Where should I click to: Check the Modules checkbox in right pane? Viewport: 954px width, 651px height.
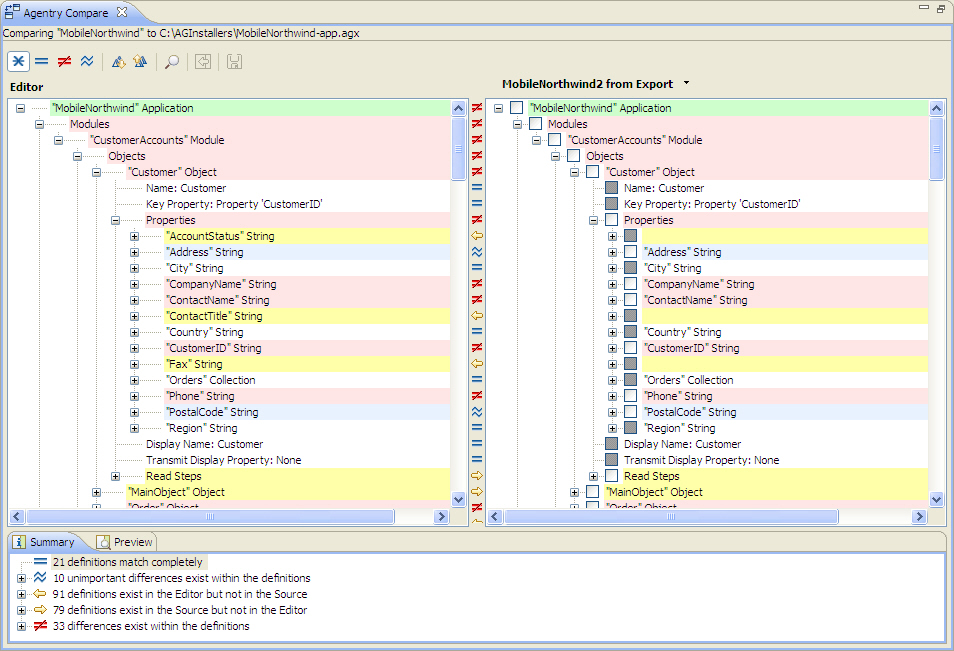[535, 124]
